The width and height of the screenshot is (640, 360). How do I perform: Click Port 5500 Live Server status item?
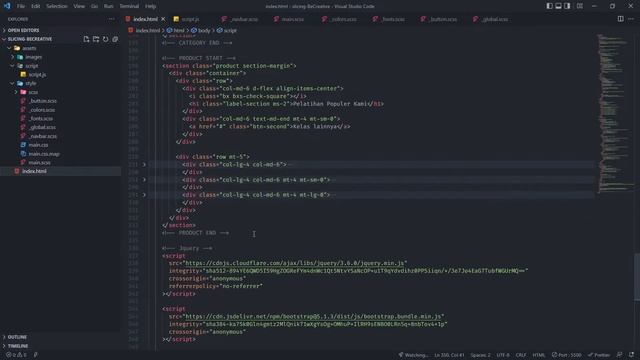coord(566,355)
